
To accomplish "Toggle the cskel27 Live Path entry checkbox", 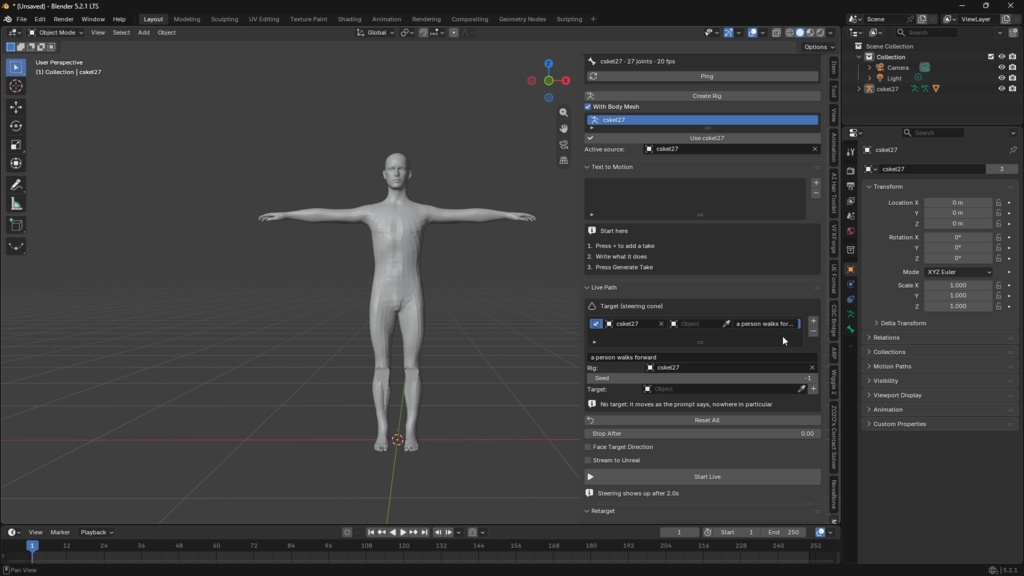I will 596,324.
